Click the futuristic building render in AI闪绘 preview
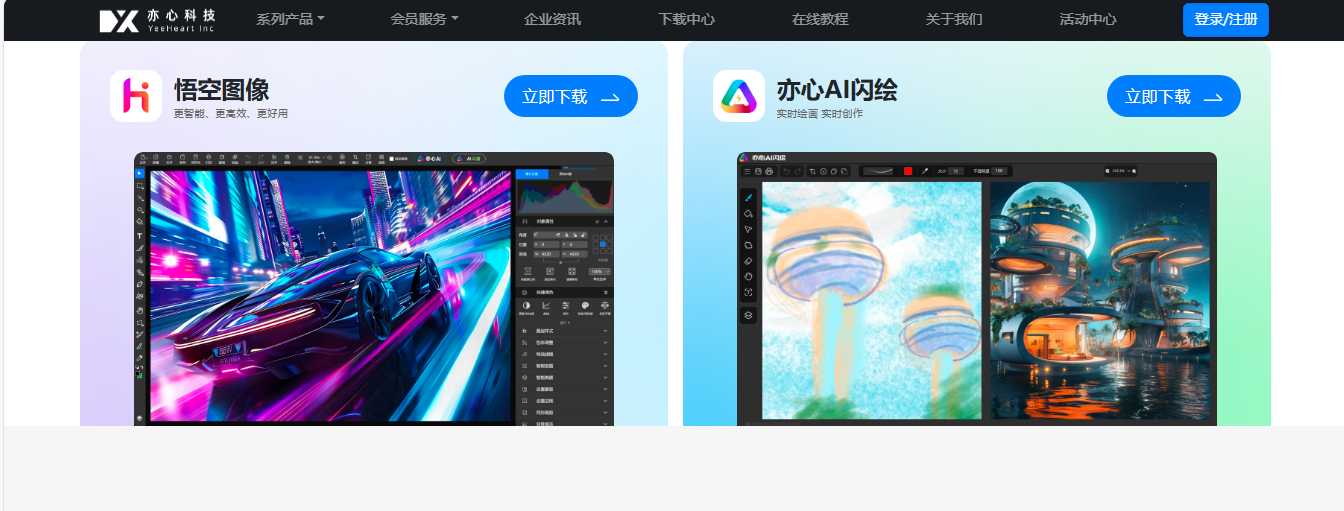The width and height of the screenshot is (1344, 511). pos(1099,300)
